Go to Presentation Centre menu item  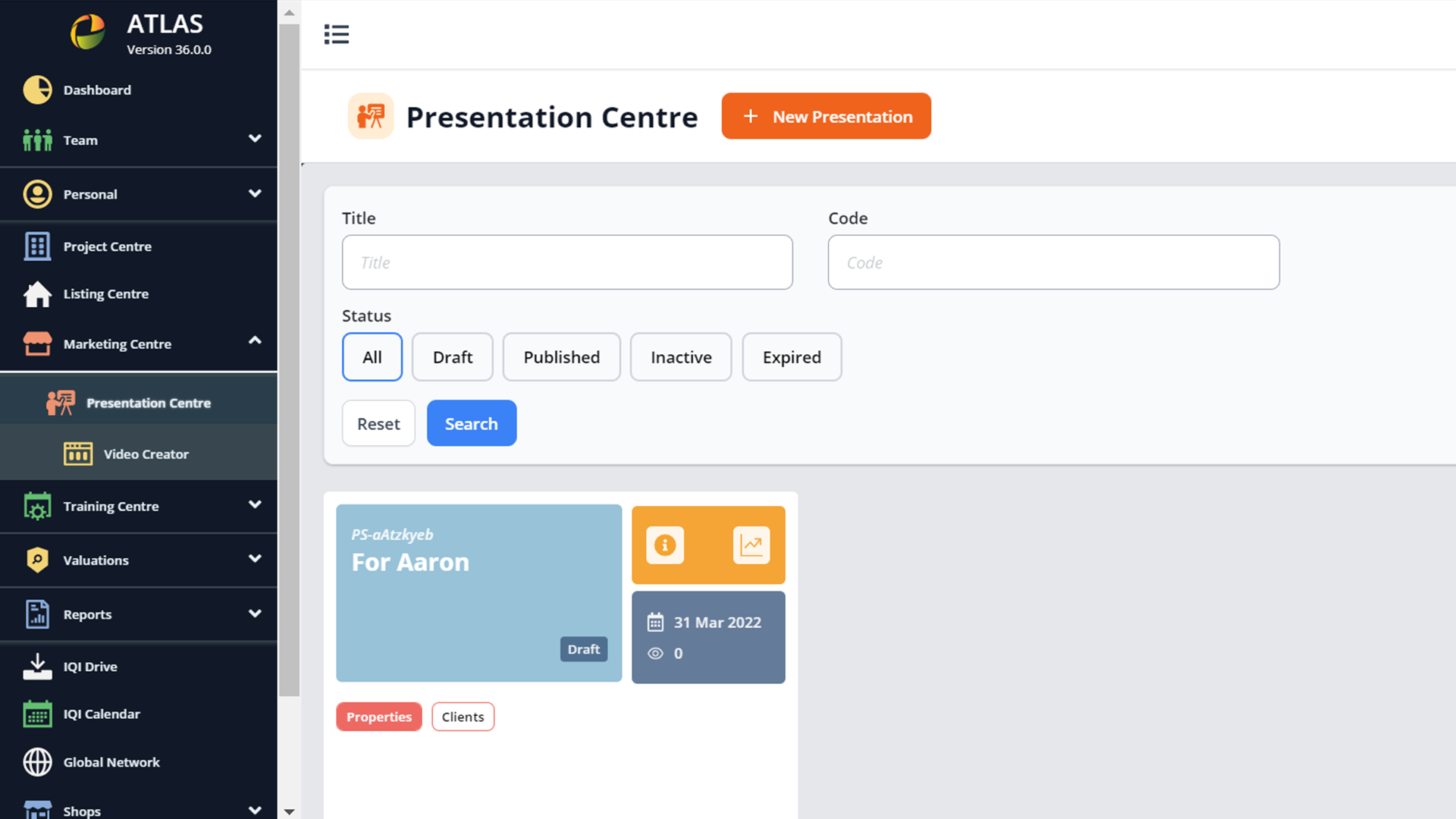click(x=148, y=403)
